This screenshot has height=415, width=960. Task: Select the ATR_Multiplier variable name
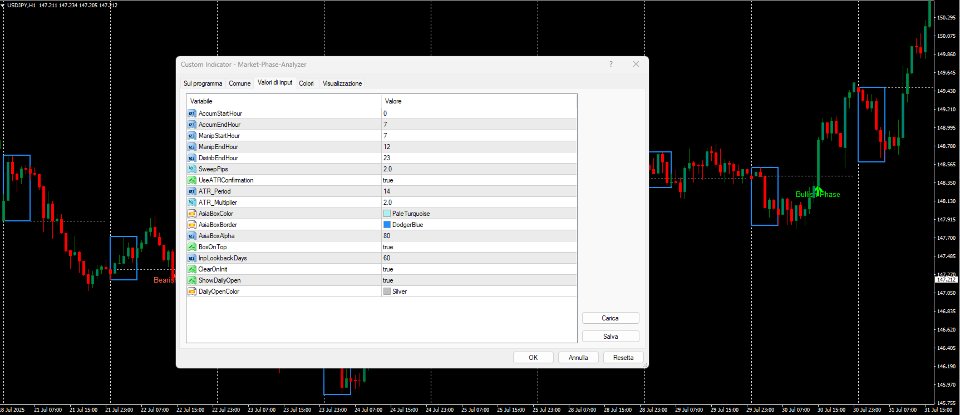pos(218,203)
